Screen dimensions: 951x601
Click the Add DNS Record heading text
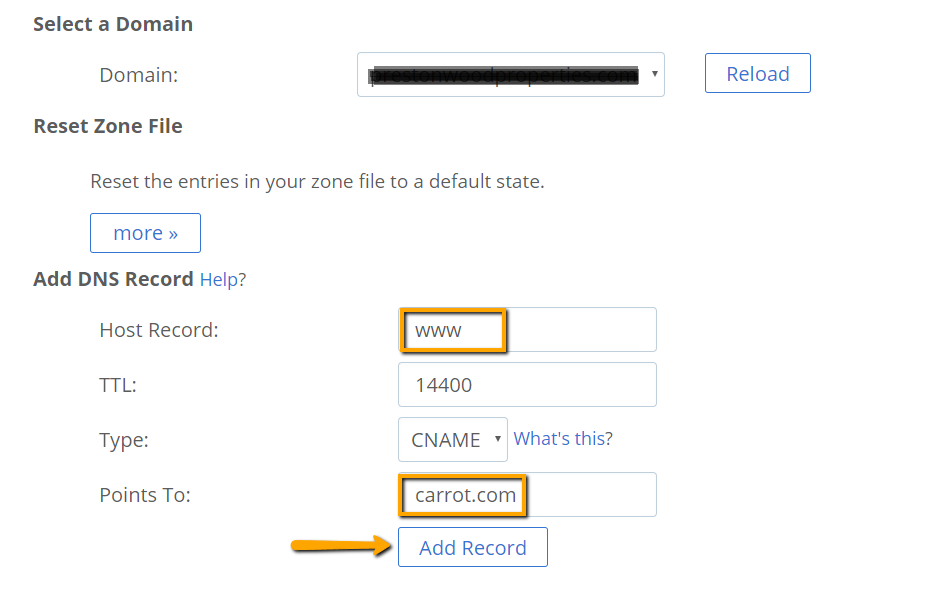pyautogui.click(x=113, y=279)
